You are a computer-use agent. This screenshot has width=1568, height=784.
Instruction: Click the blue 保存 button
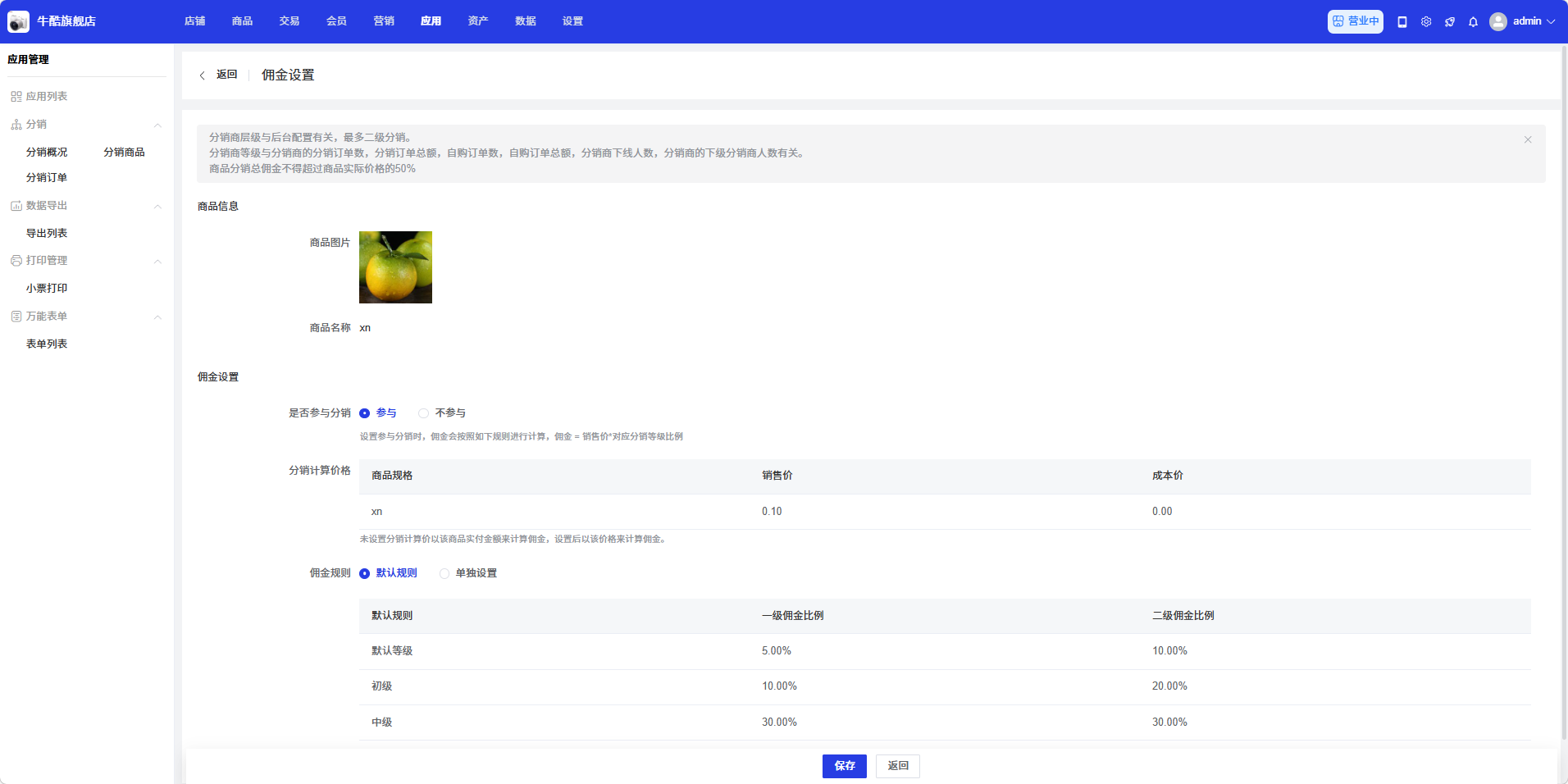click(844, 766)
